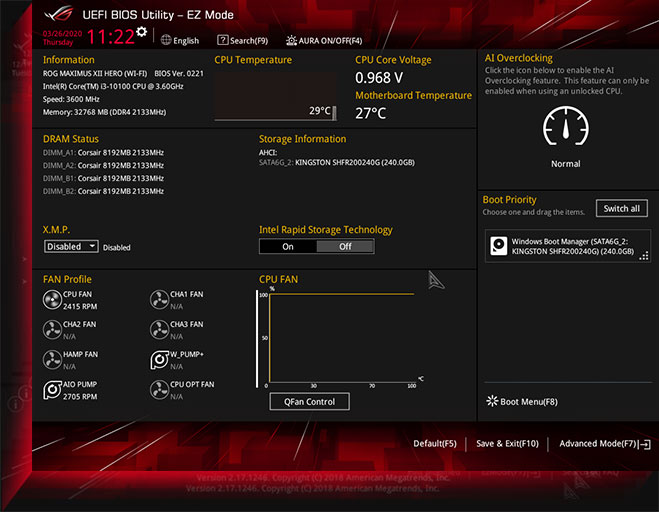Click the 0.968 V voltage value
659x512 pixels.
(x=379, y=78)
